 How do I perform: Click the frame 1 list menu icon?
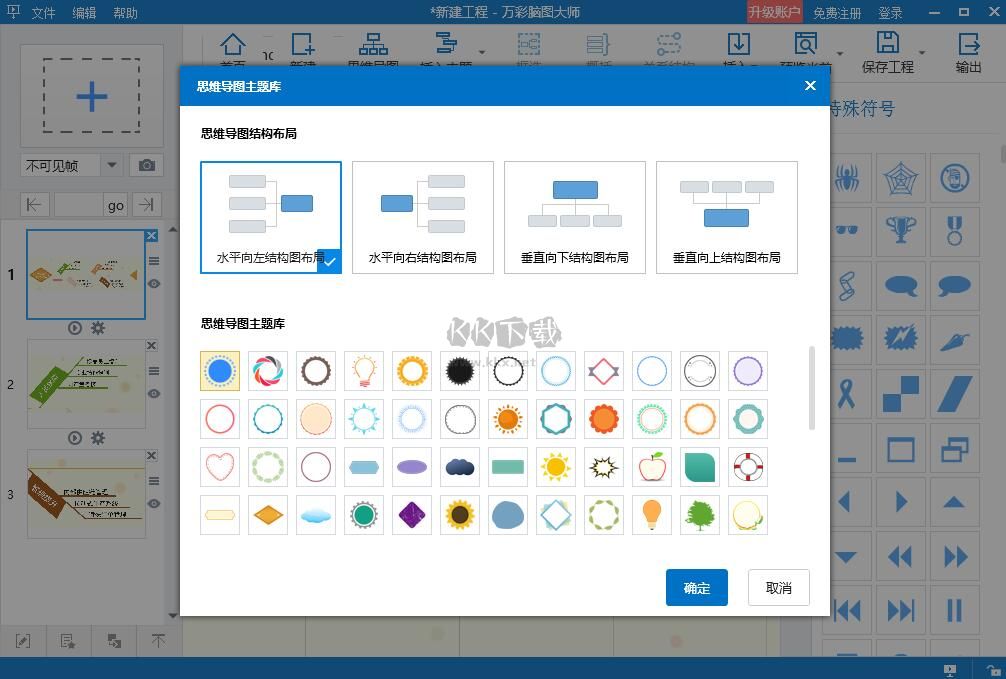pyautogui.click(x=154, y=261)
